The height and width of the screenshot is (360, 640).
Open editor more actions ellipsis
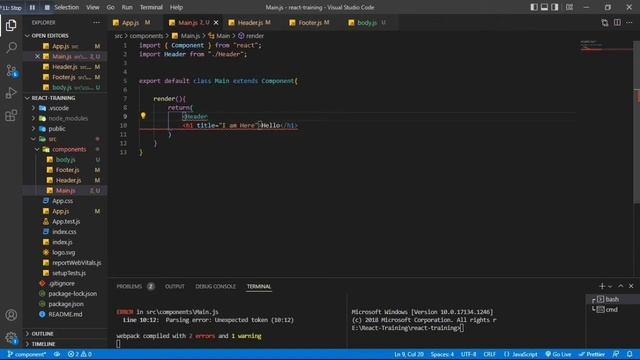pyautogui.click(x=629, y=23)
